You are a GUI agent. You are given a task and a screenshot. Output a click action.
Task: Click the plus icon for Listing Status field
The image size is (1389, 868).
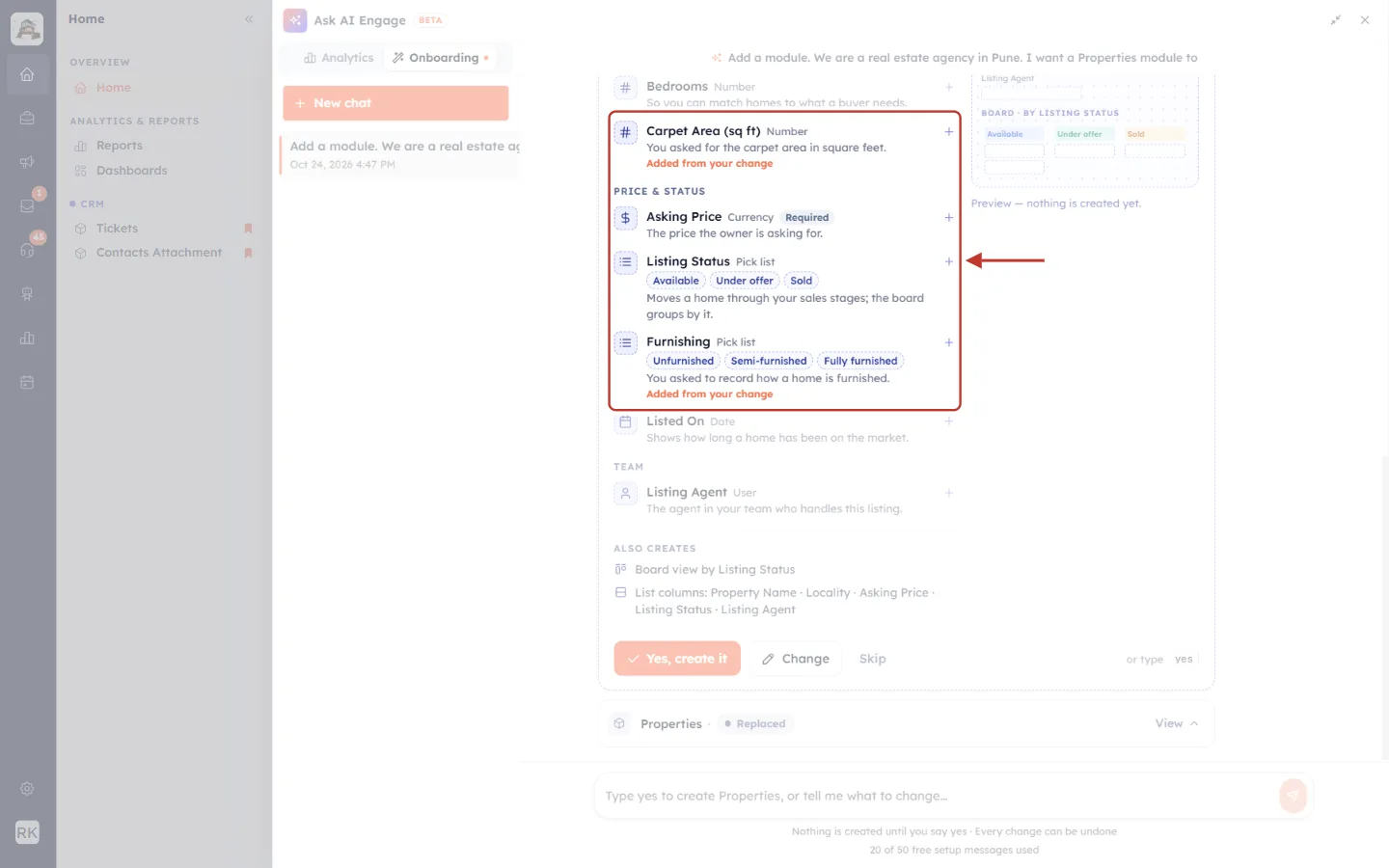(948, 261)
